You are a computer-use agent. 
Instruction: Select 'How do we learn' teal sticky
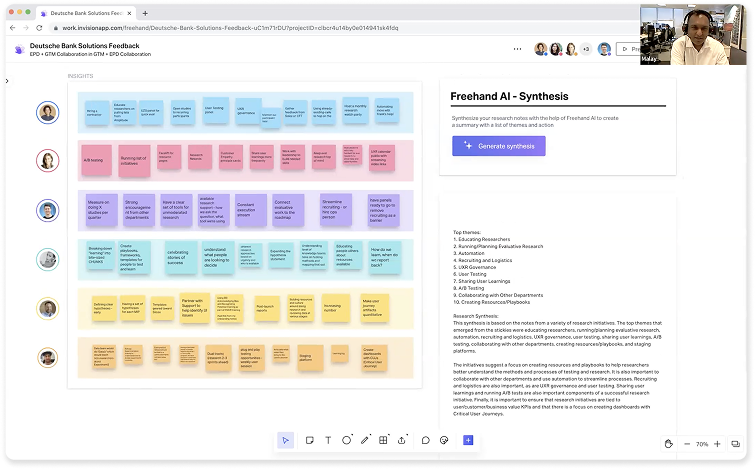(x=385, y=258)
